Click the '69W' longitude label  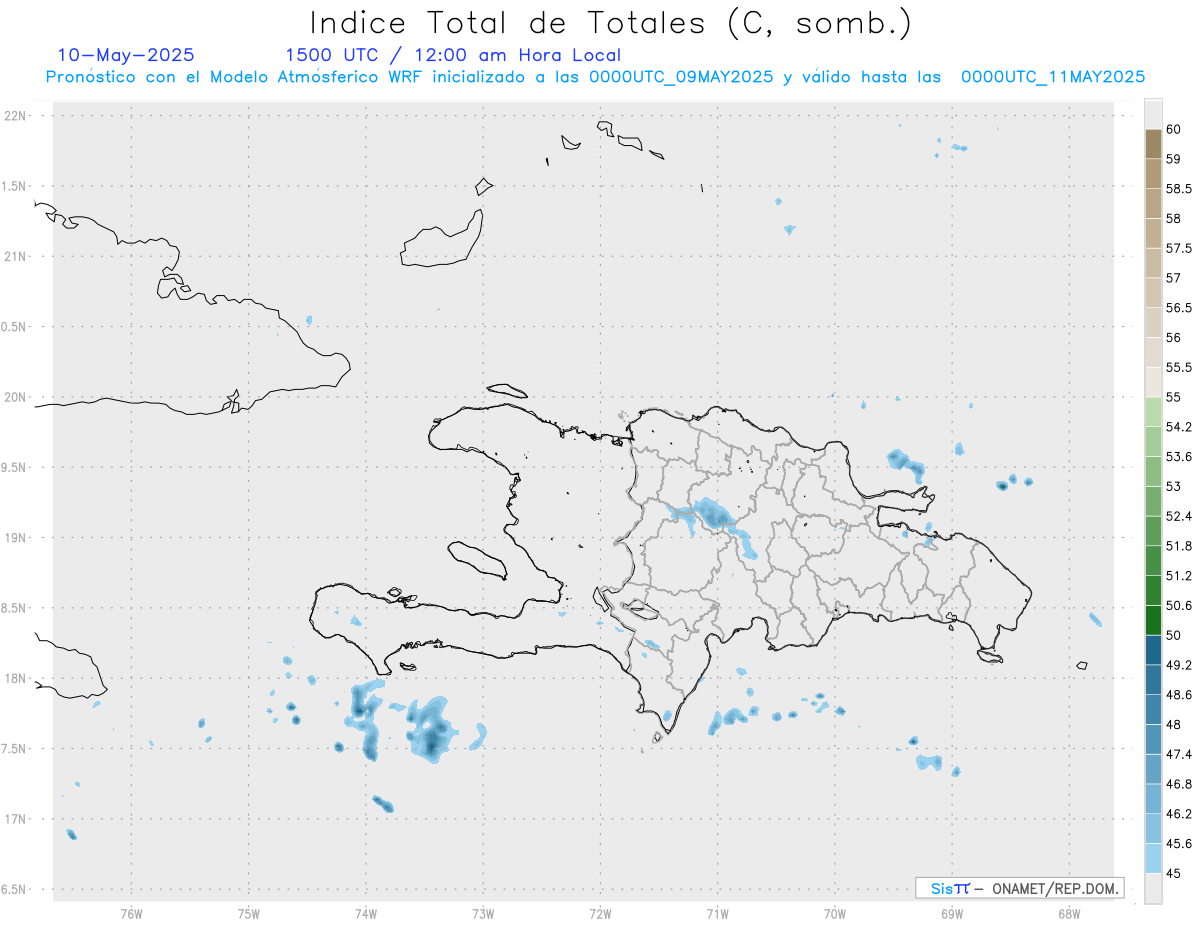(952, 913)
